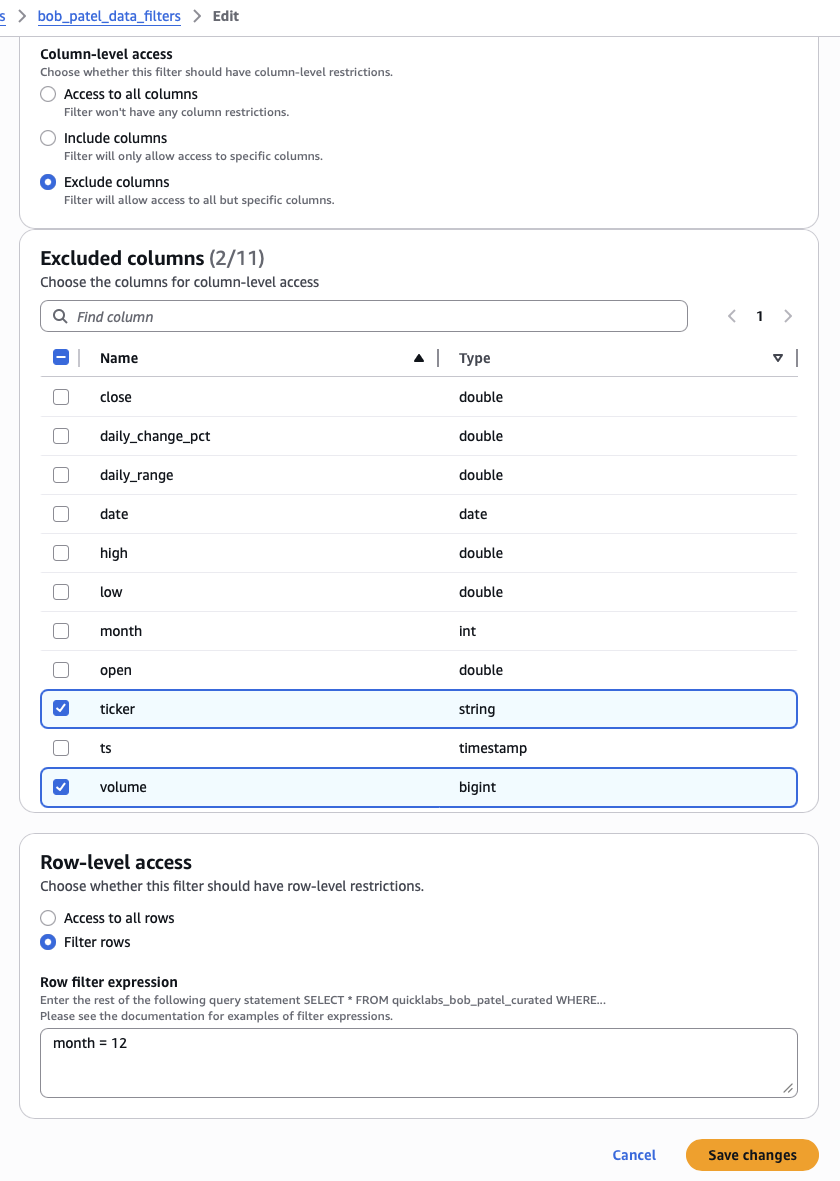Click the Edit breadcrumb text

coord(225,16)
